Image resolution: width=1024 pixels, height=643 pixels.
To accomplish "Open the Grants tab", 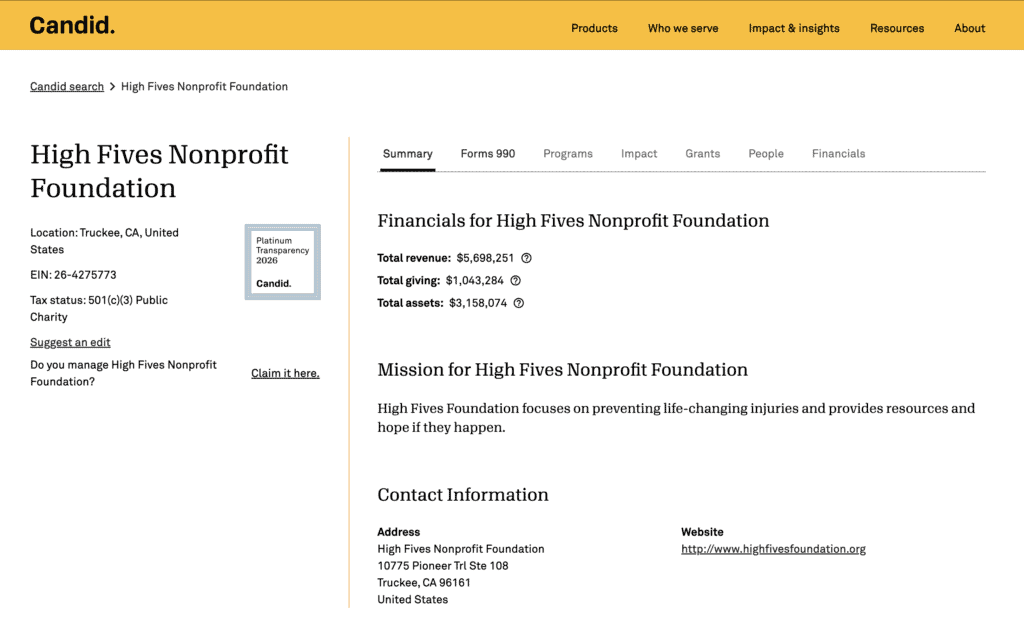I will pos(702,154).
